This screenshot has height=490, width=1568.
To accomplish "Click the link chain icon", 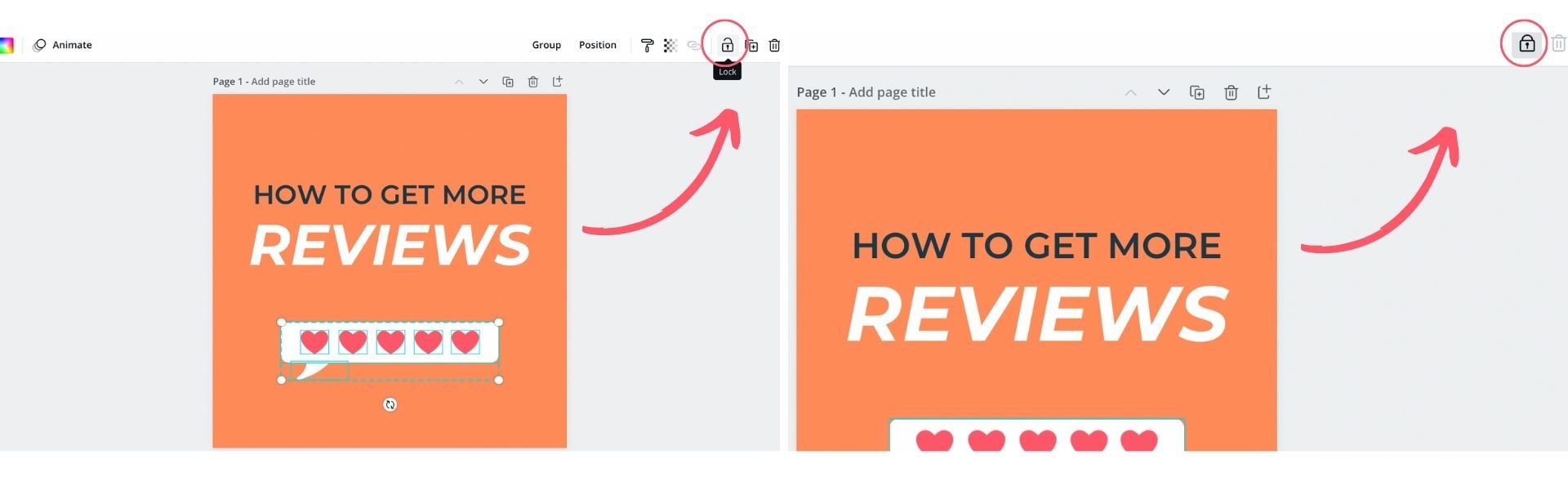I will pyautogui.click(x=693, y=46).
